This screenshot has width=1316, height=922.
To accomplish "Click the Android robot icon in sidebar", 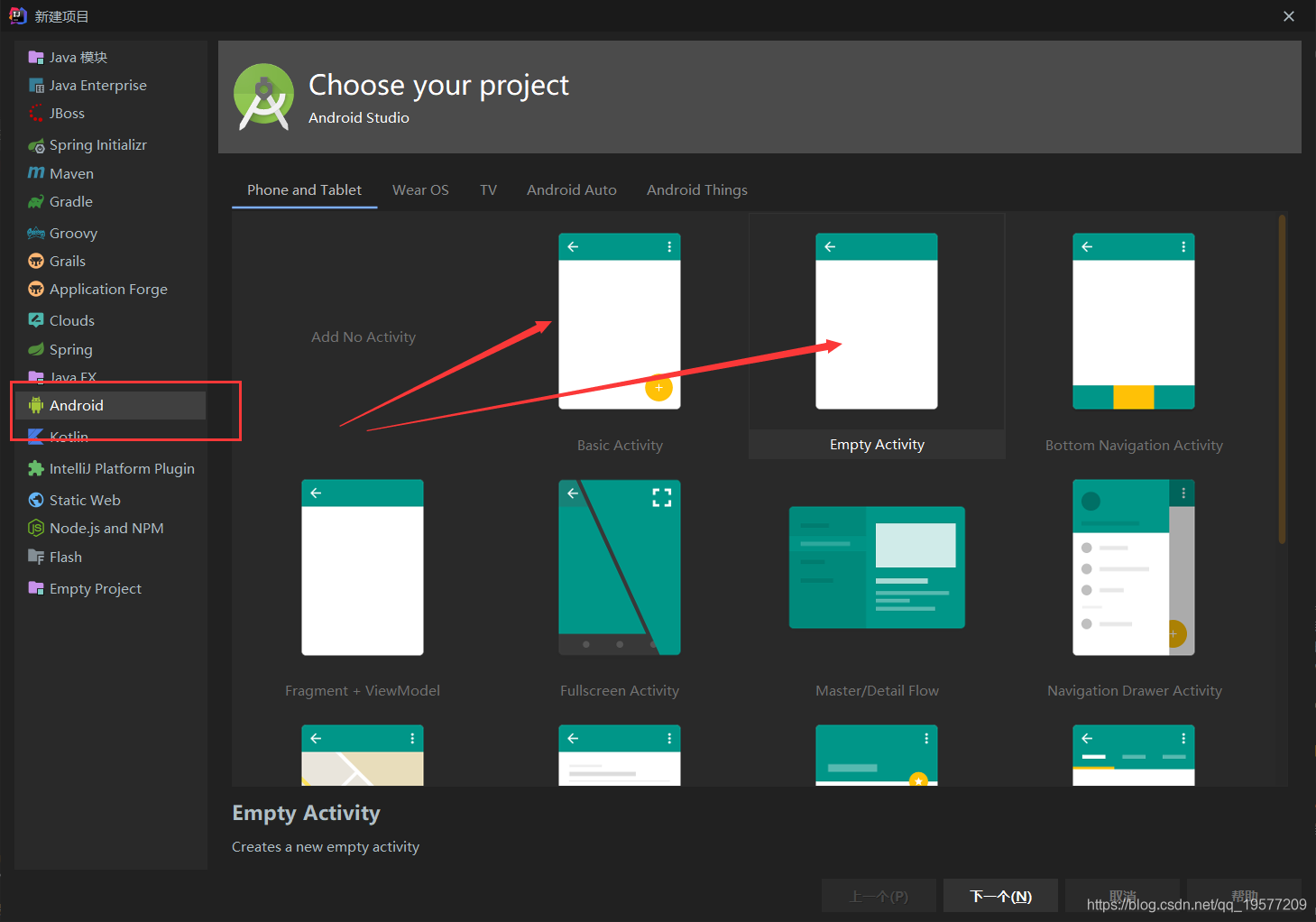I will (36, 406).
